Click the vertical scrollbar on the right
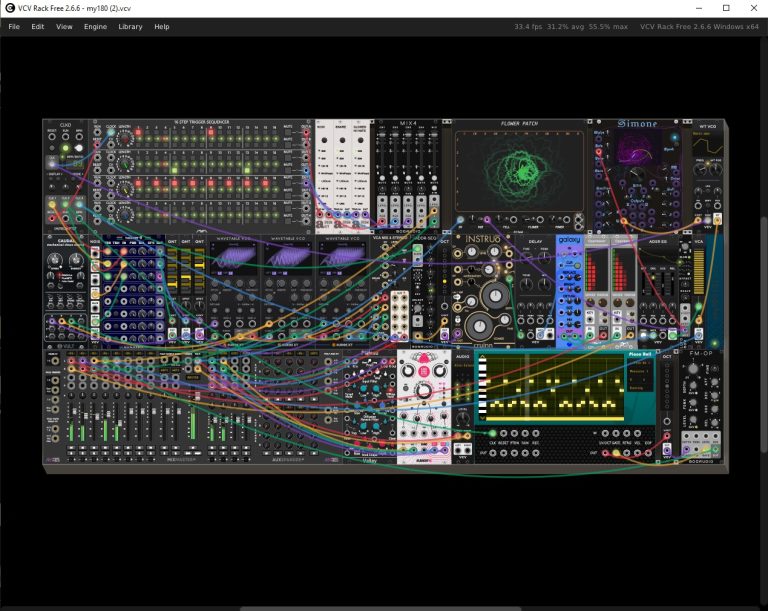This screenshot has width=768, height=611. [x=765, y=334]
